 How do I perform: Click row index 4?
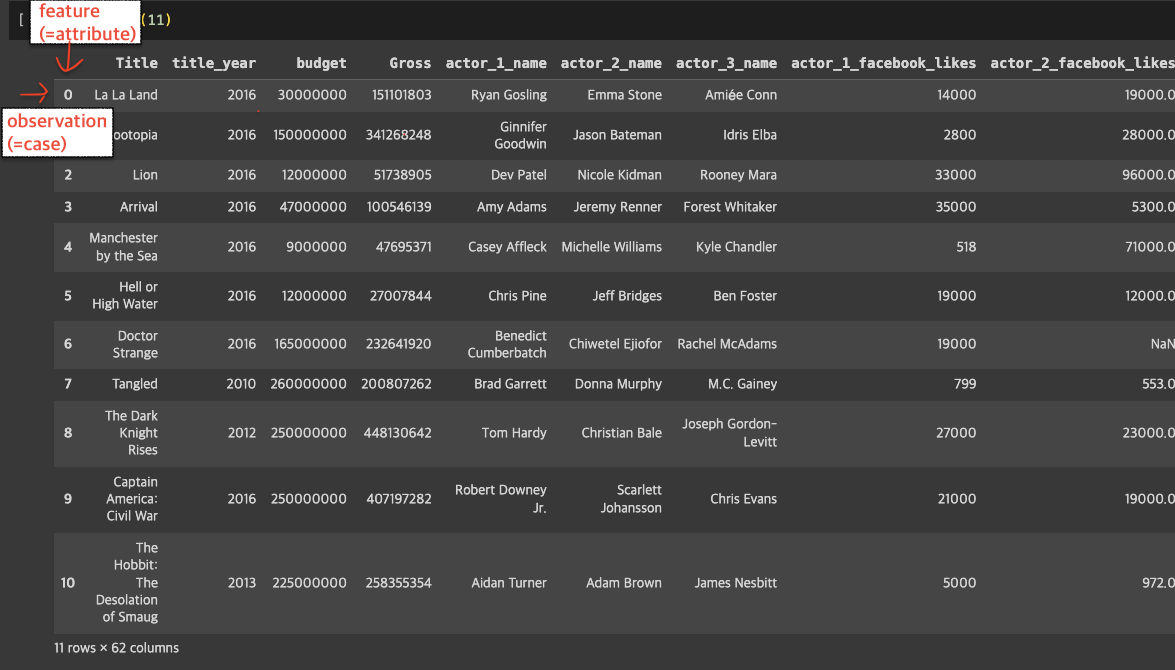[68, 247]
